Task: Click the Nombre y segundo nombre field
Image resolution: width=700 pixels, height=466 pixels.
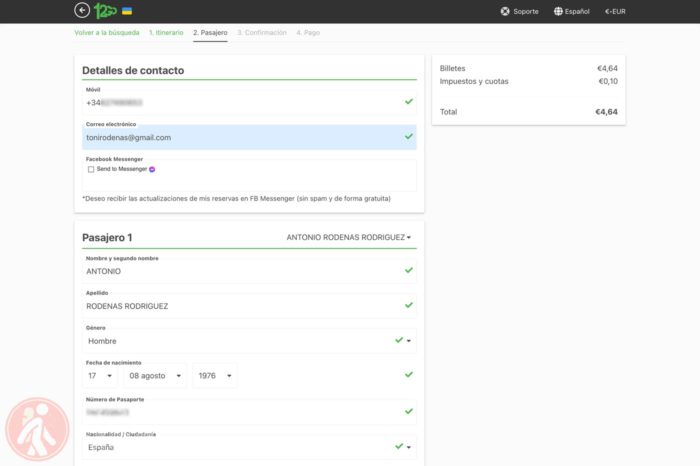Action: 249,271
